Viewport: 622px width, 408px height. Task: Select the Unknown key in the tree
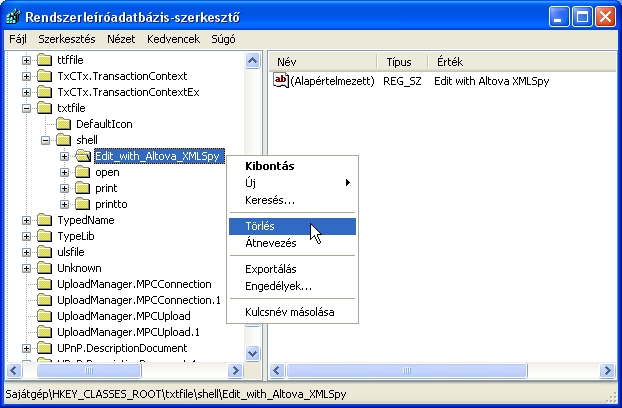[78, 268]
